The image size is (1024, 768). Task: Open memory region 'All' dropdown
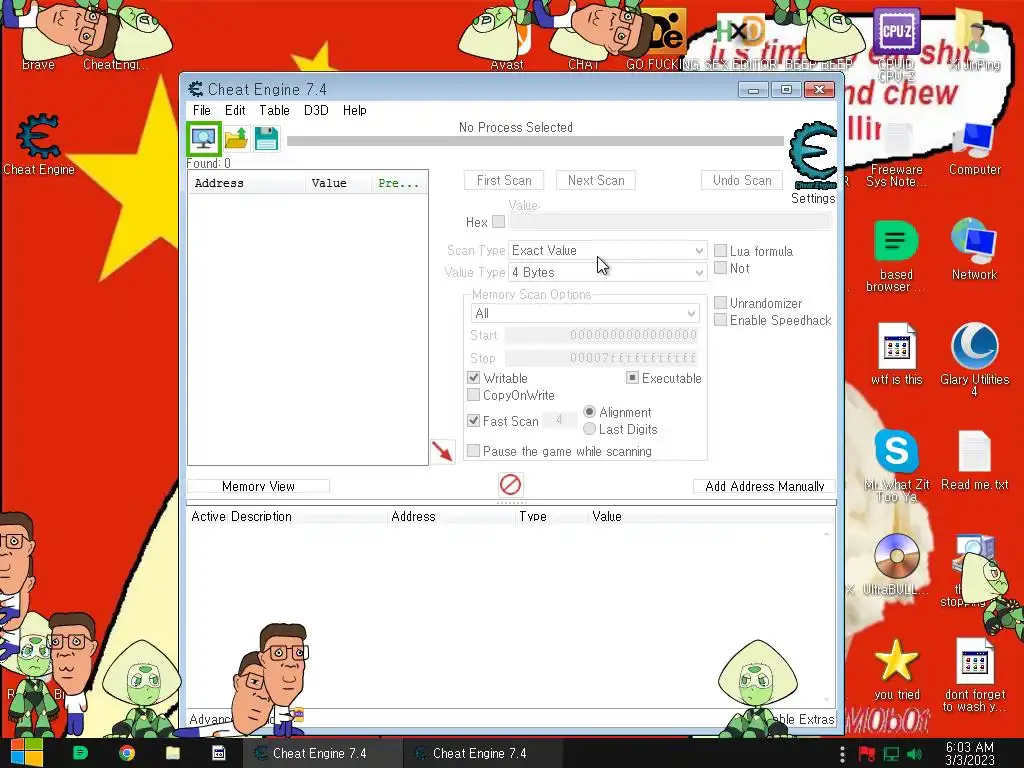pyautogui.click(x=584, y=313)
